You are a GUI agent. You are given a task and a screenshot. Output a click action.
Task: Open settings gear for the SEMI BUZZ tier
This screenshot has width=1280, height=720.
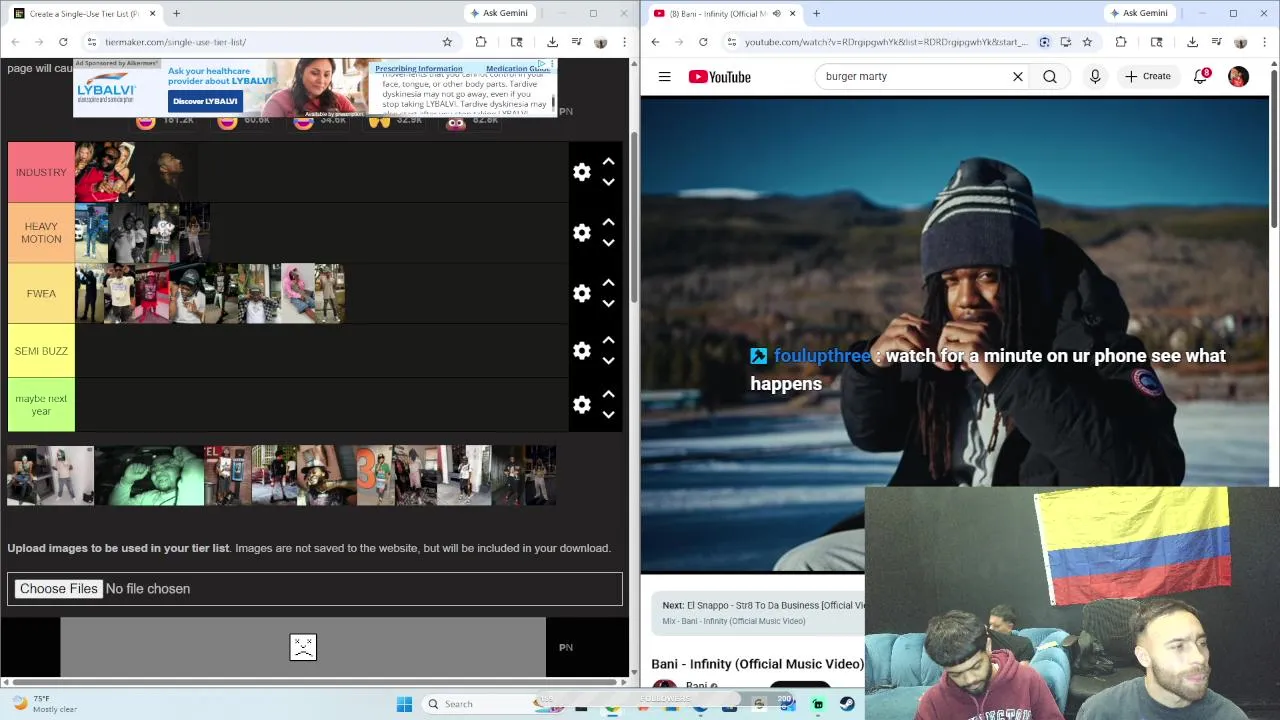(x=582, y=351)
